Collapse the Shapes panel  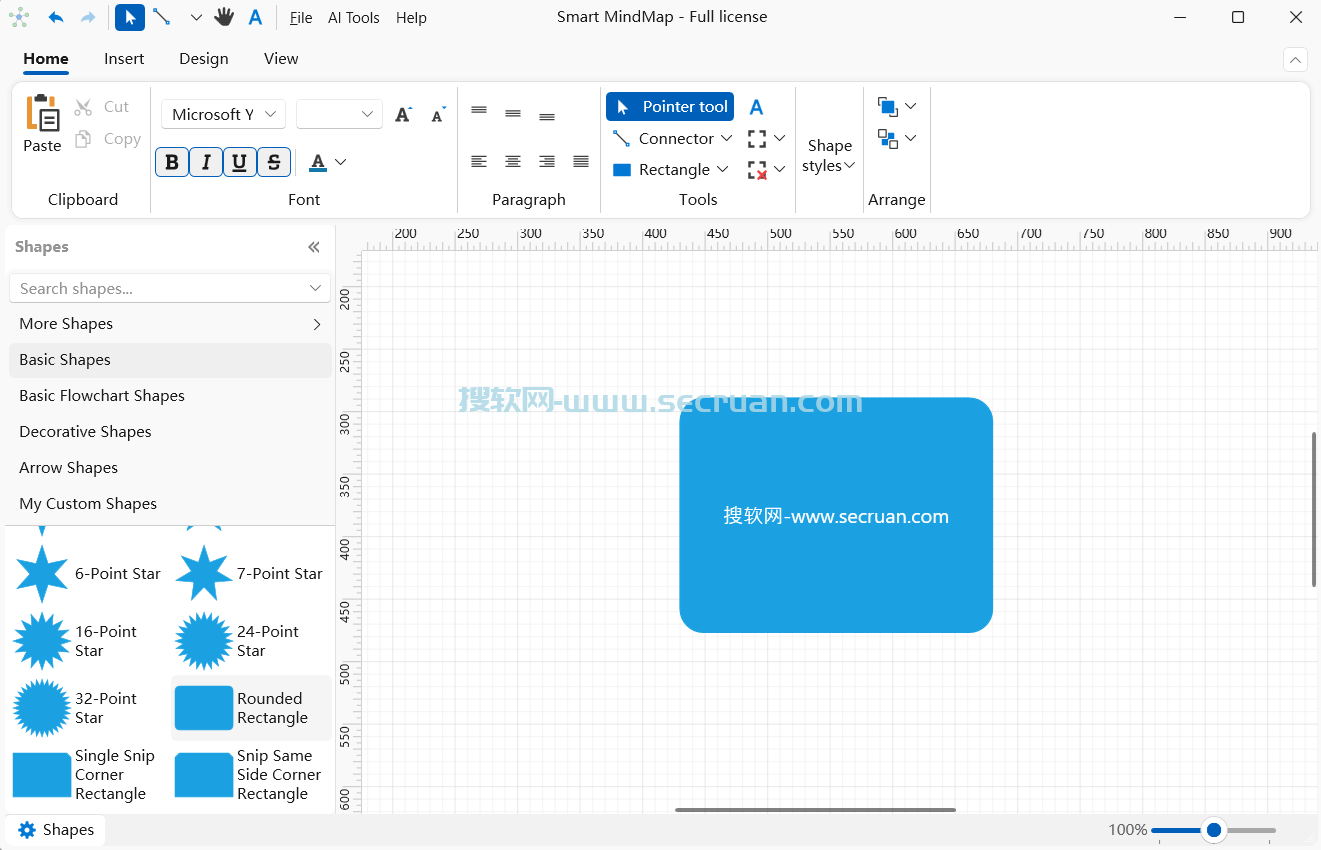(x=314, y=247)
